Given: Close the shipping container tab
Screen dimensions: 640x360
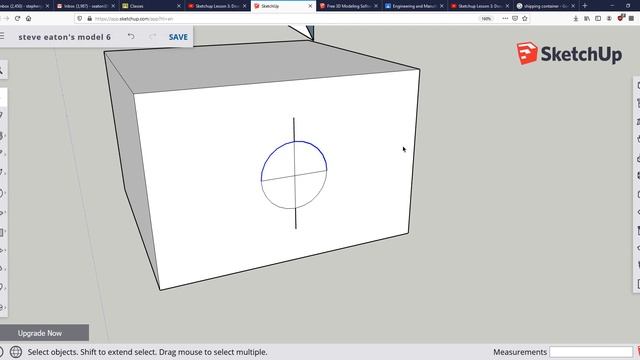Looking at the screenshot, I should pos(573,6).
